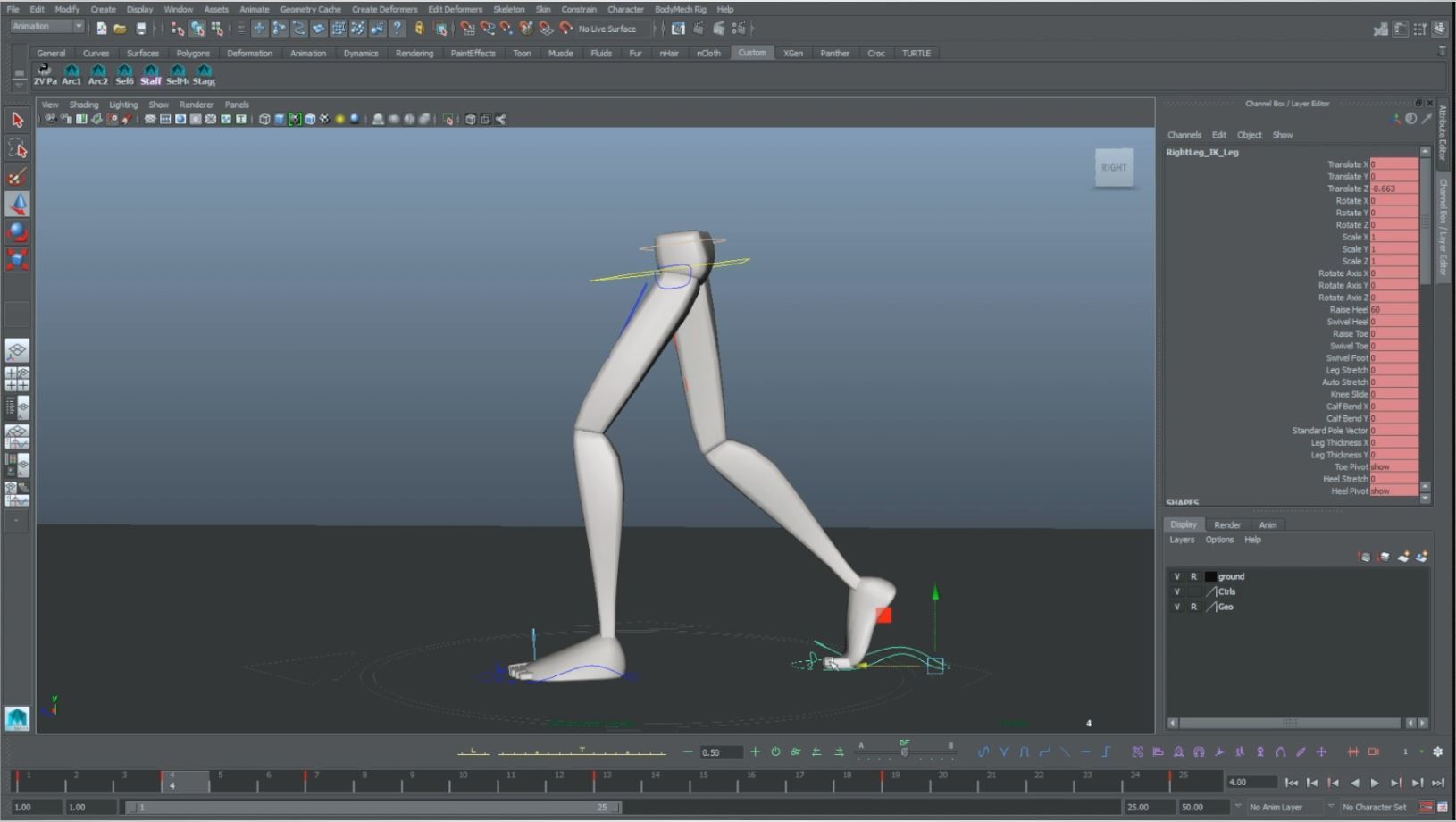
Task: Run the ZV Pa shelf script
Action: pyautogui.click(x=45, y=75)
